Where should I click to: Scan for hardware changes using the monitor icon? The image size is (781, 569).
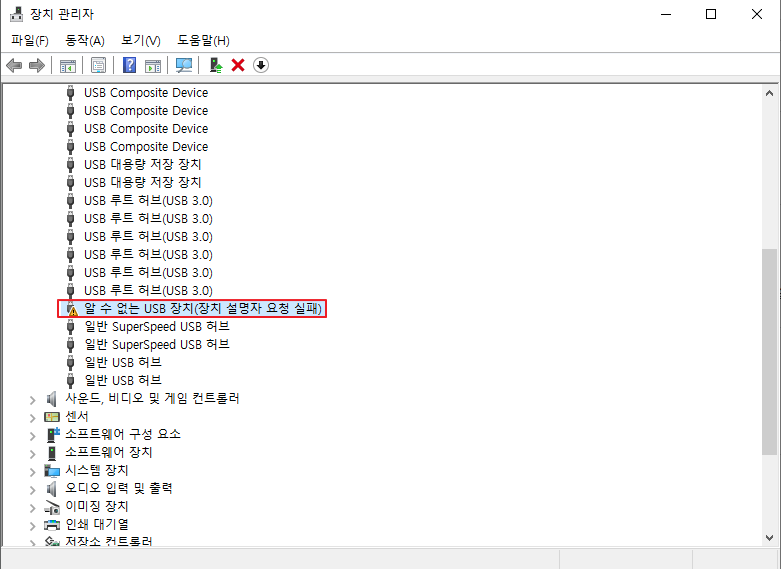(184, 65)
